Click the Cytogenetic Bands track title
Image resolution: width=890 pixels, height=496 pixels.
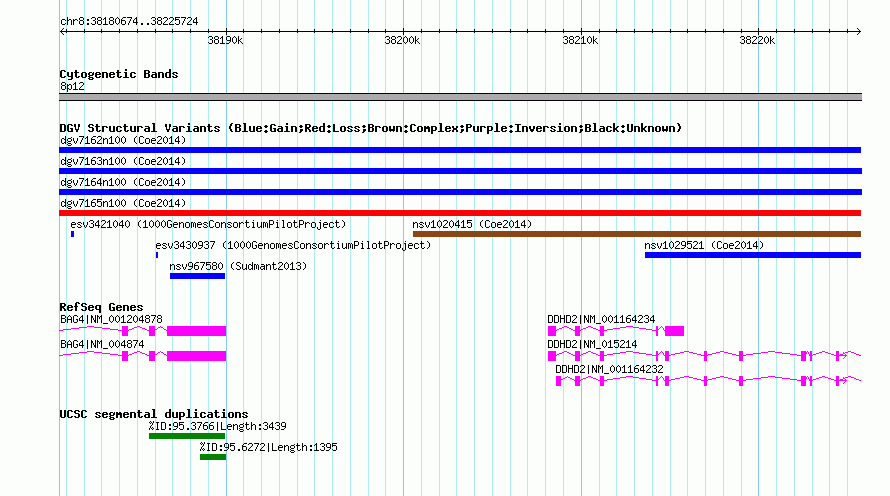[x=119, y=74]
